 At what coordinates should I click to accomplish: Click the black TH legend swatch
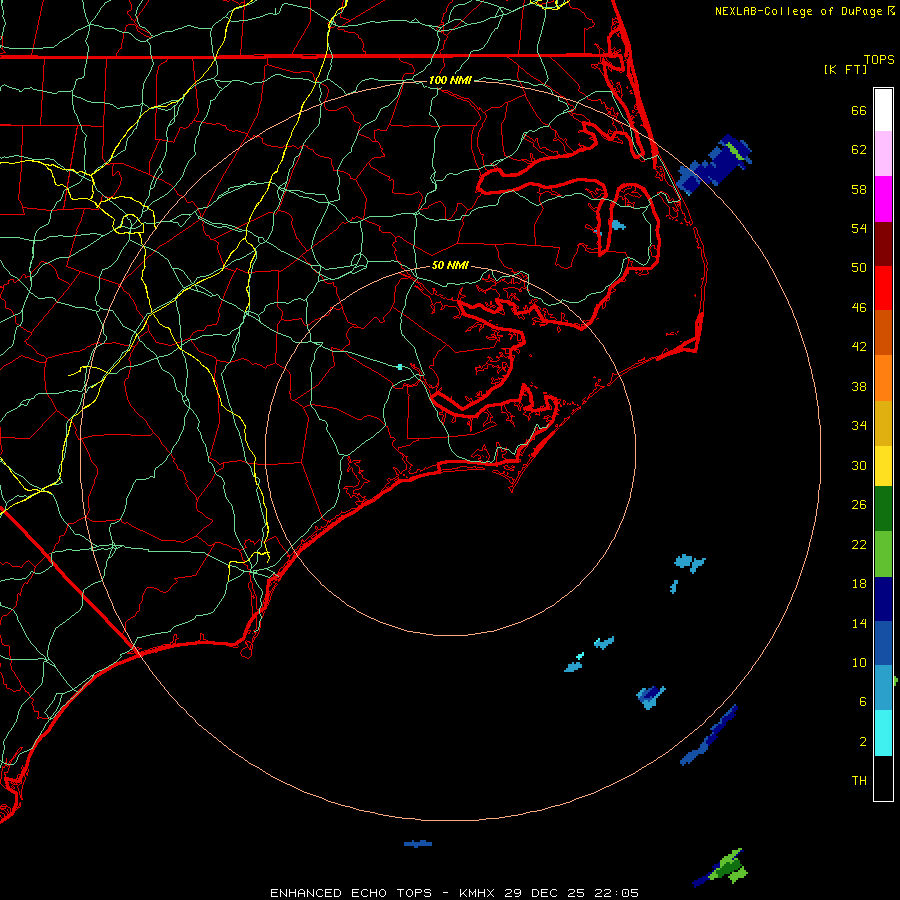[883, 778]
